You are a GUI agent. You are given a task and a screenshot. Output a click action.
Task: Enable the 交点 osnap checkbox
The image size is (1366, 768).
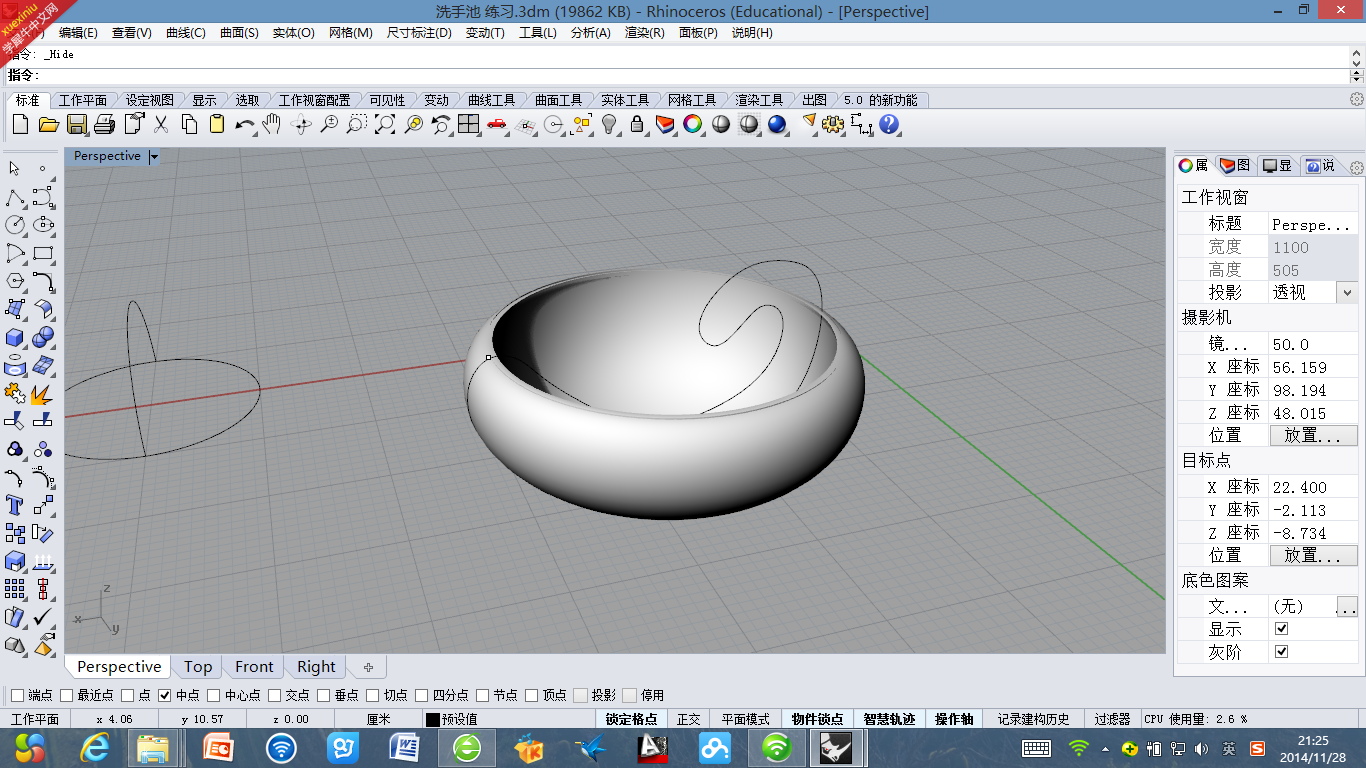[275, 695]
